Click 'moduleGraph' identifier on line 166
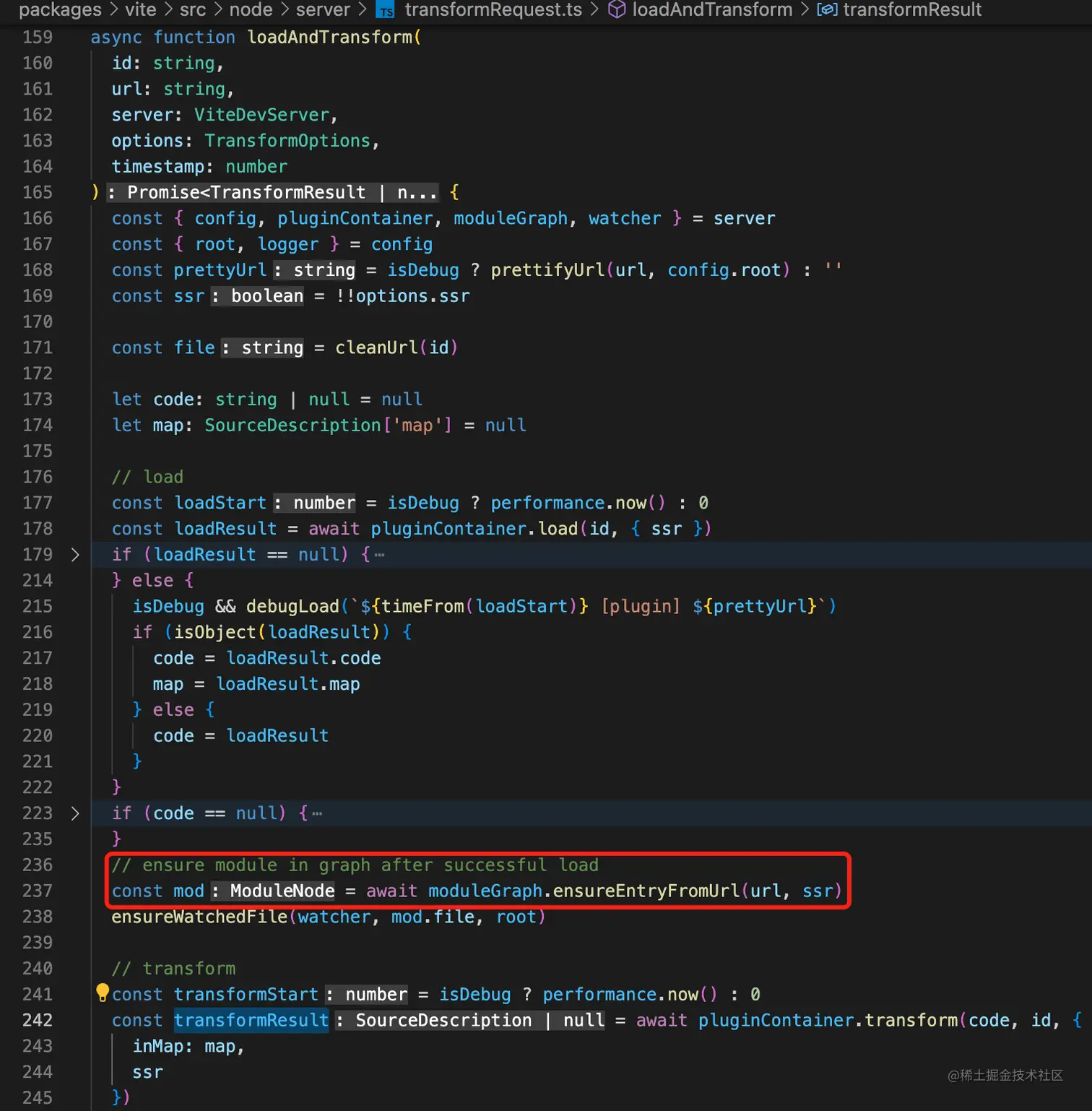 (511, 218)
